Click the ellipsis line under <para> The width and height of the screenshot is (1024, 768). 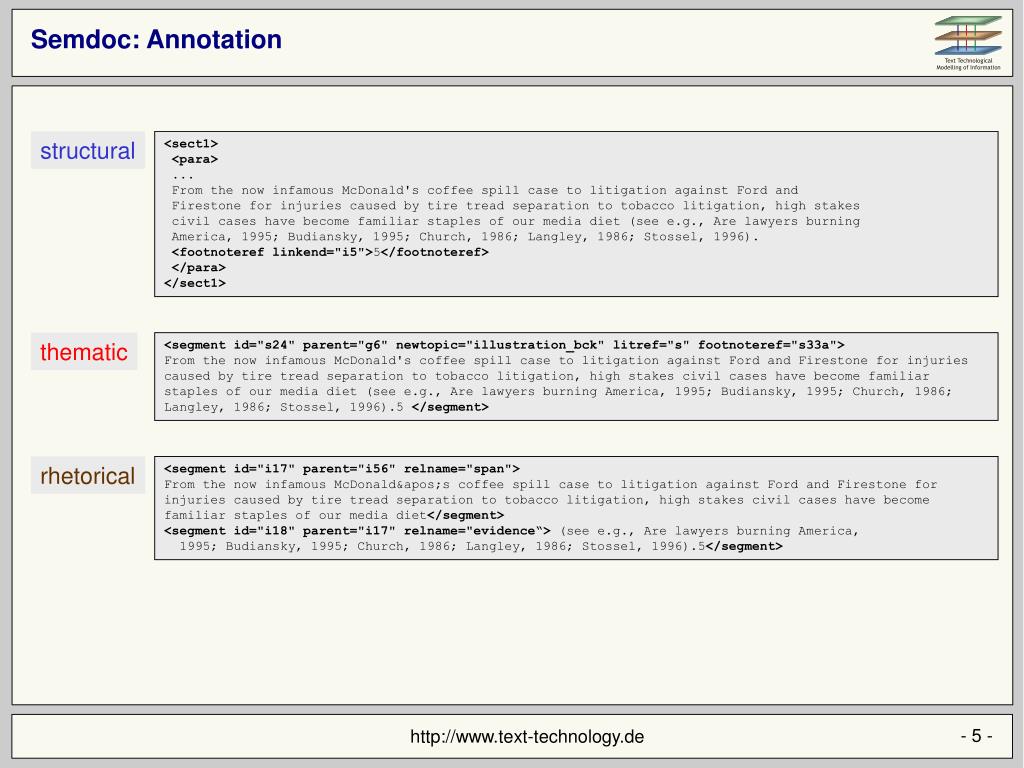click(183, 175)
